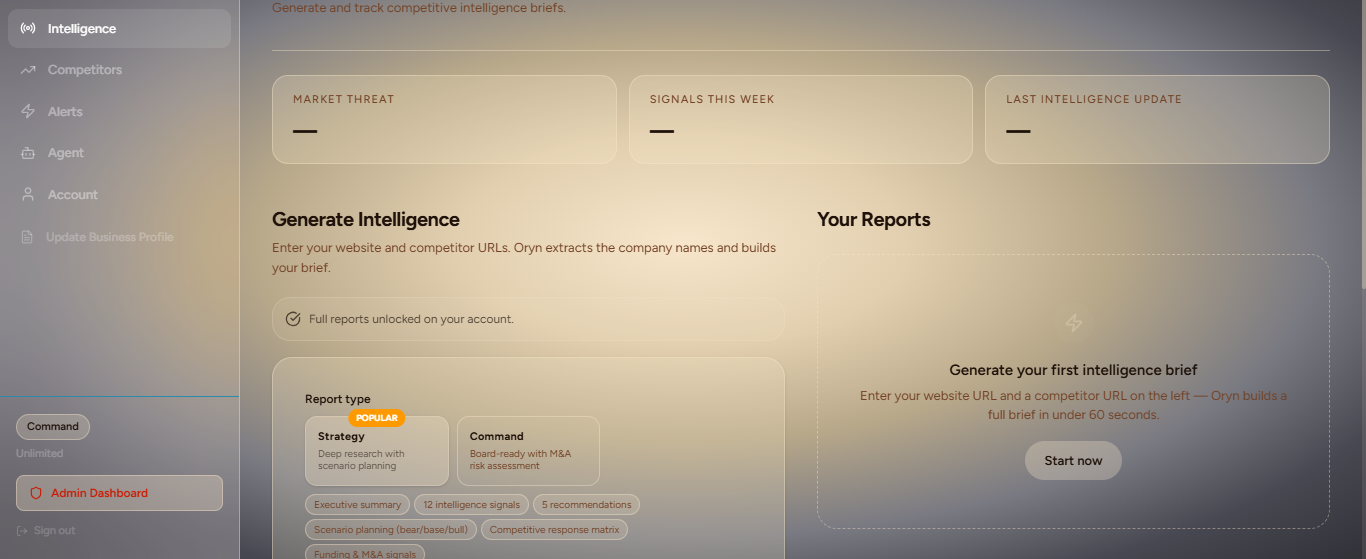
Task: Click the Report type label
Action: coord(338,399)
